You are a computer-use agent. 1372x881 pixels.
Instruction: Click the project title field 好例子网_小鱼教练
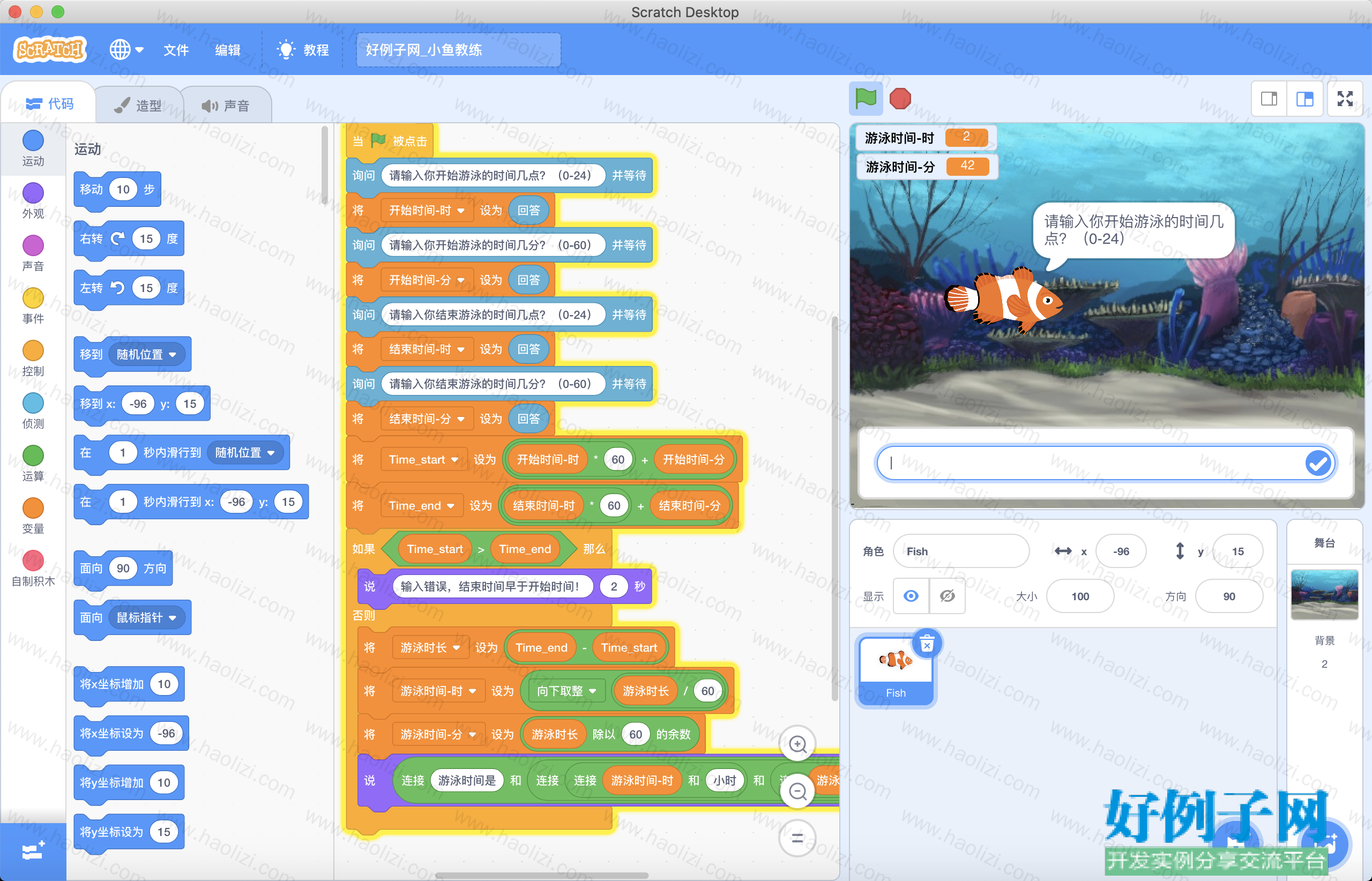458,50
